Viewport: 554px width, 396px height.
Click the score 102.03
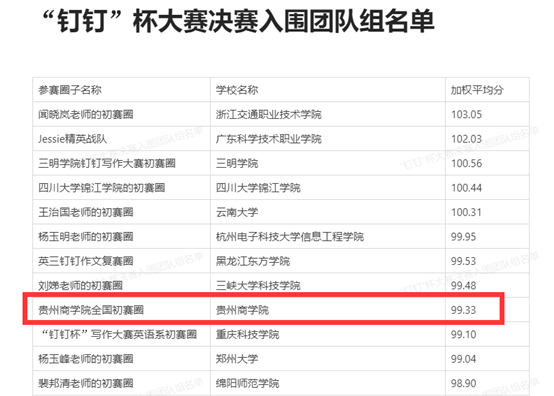pyautogui.click(x=466, y=139)
